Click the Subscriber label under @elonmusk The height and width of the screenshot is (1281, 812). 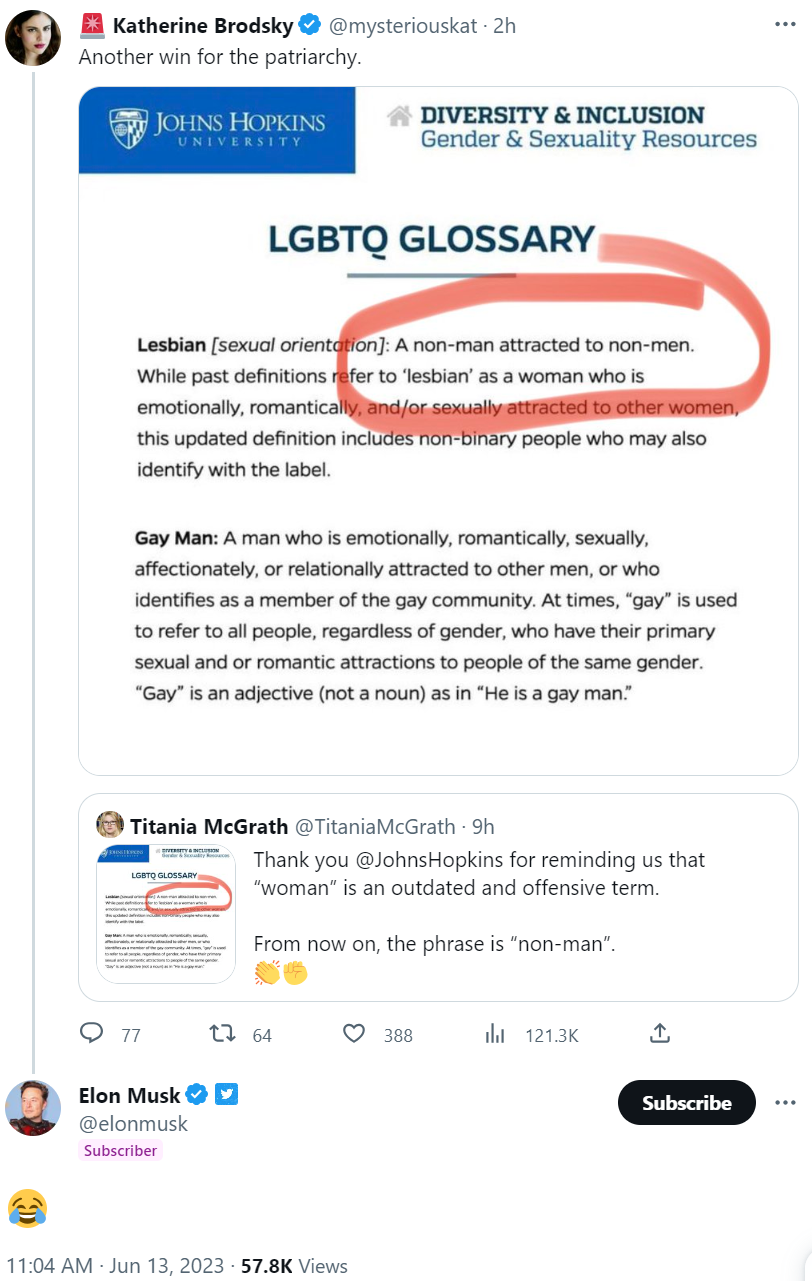(120, 1151)
